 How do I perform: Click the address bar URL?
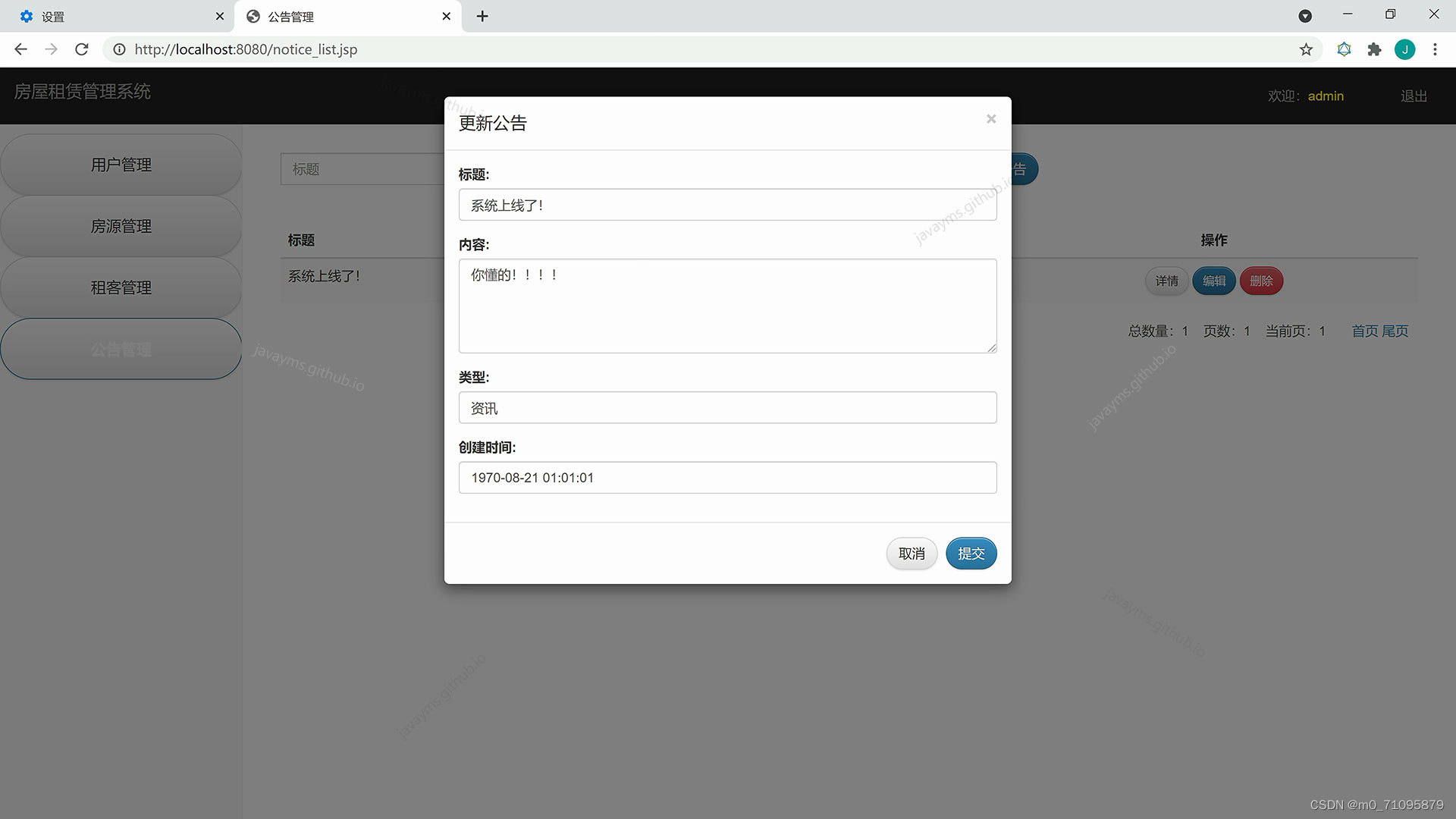(246, 49)
